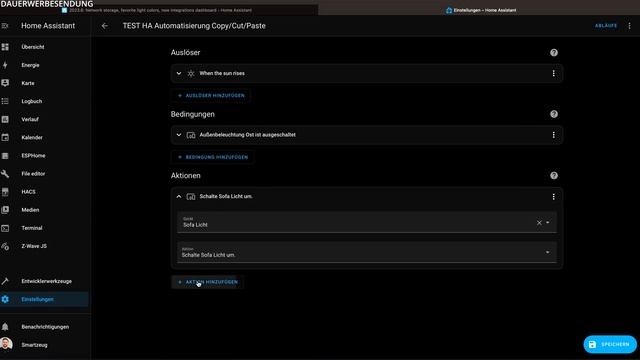The width and height of the screenshot is (640, 360).
Task: Click BEDINGUNG HINZUFÜGEN button
Action: coord(213,157)
